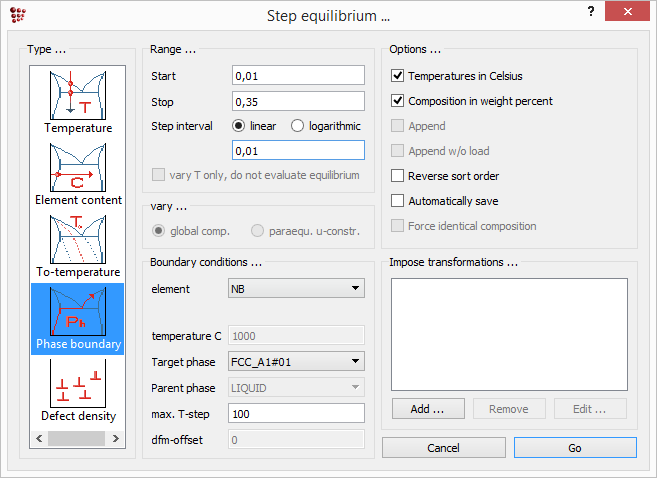Click the application logo in title bar
Image resolution: width=657 pixels, height=478 pixels.
(x=17, y=15)
